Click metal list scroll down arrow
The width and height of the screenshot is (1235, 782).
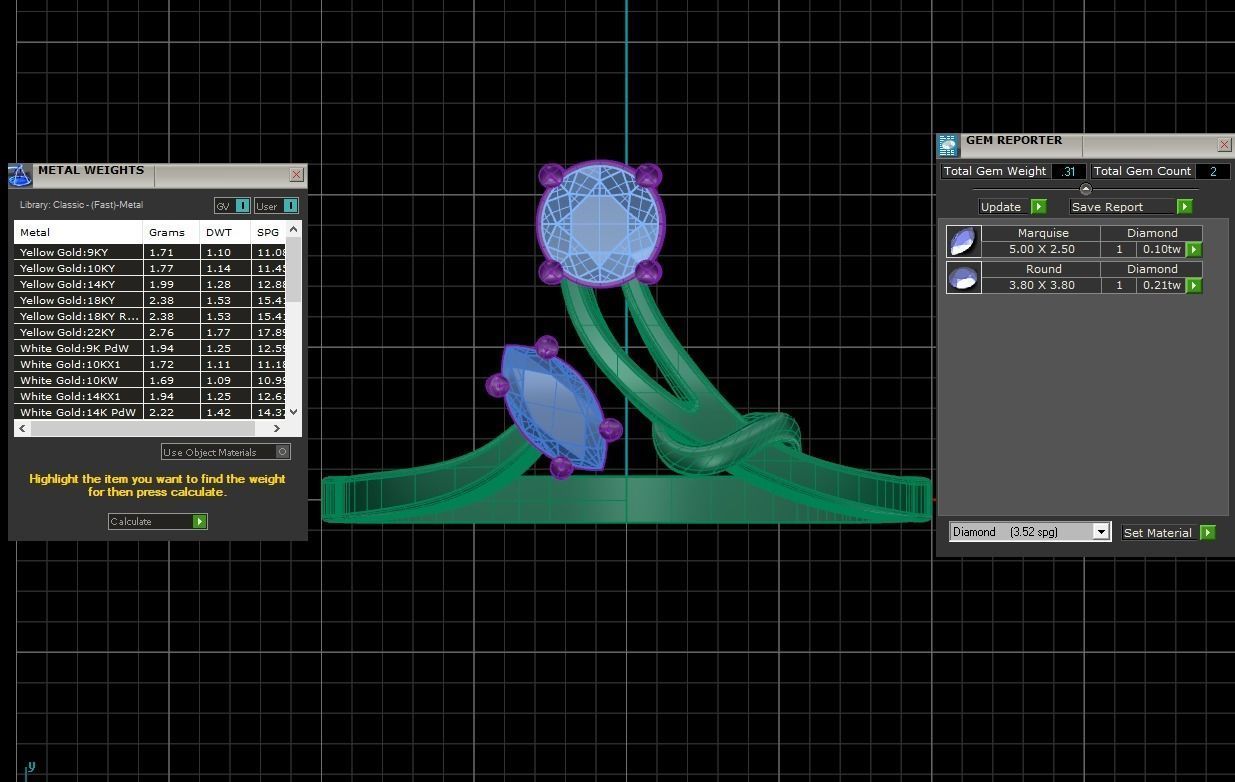pos(293,412)
